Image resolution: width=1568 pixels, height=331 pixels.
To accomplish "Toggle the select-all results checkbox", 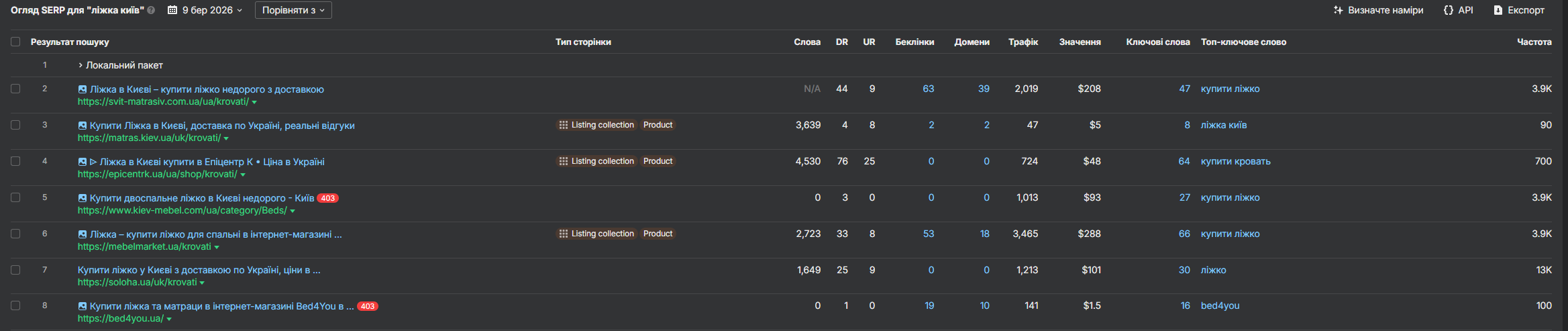I will pyautogui.click(x=15, y=42).
